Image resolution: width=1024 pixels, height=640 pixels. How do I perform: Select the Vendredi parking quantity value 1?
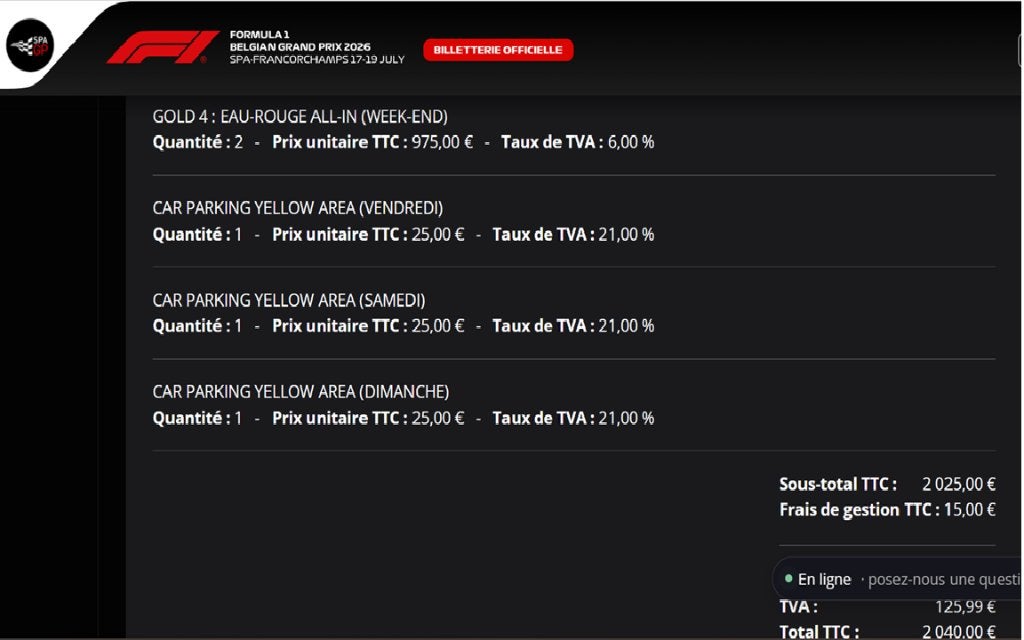238,234
